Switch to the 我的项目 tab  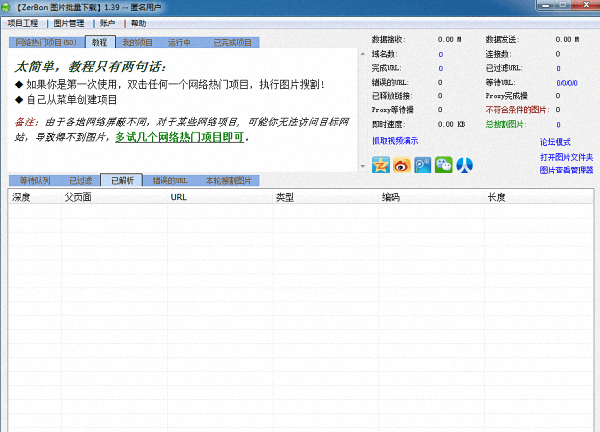(x=137, y=43)
